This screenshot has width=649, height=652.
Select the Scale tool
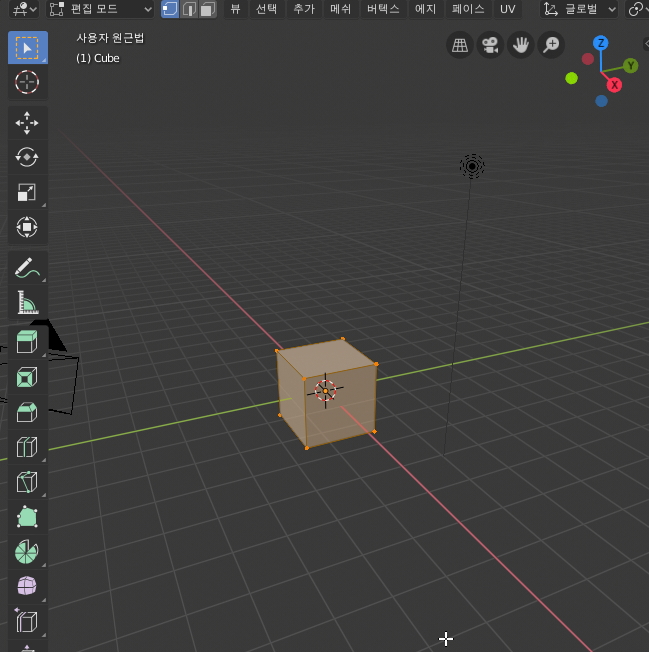pyautogui.click(x=27, y=193)
